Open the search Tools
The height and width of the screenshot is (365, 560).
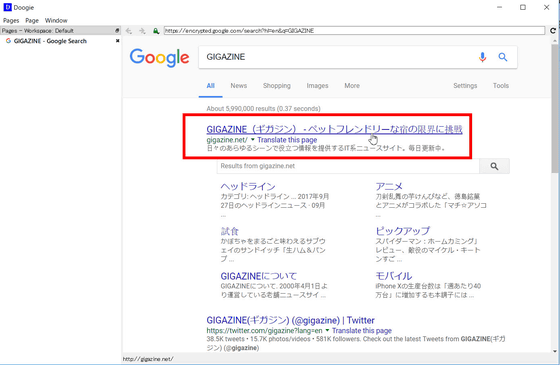501,86
